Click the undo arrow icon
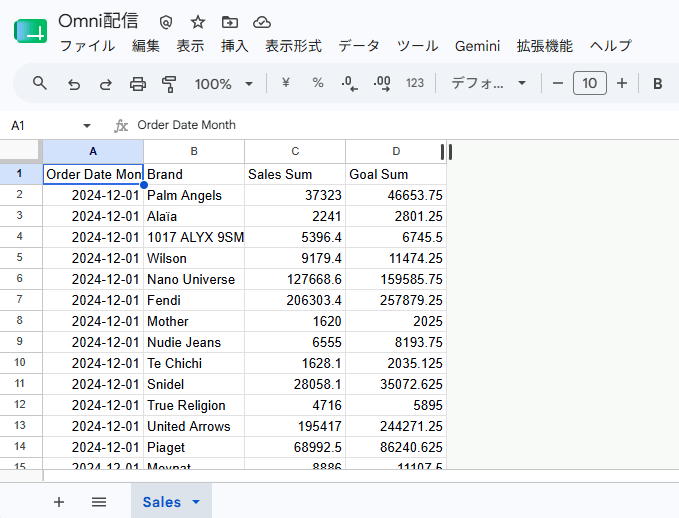679x518 pixels. [x=74, y=84]
